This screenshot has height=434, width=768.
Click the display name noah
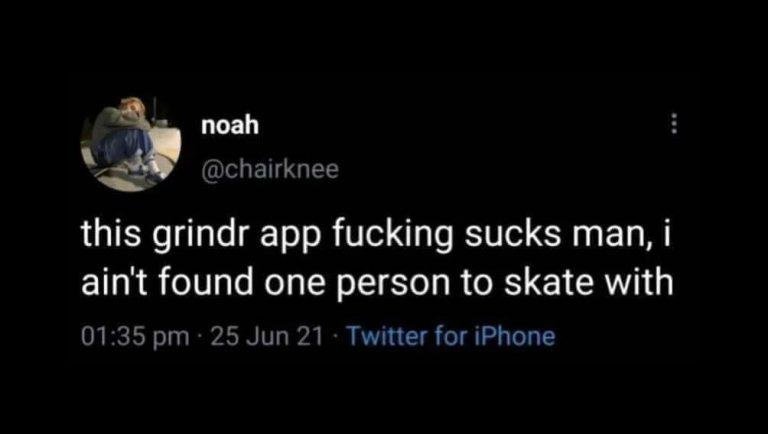(230, 125)
